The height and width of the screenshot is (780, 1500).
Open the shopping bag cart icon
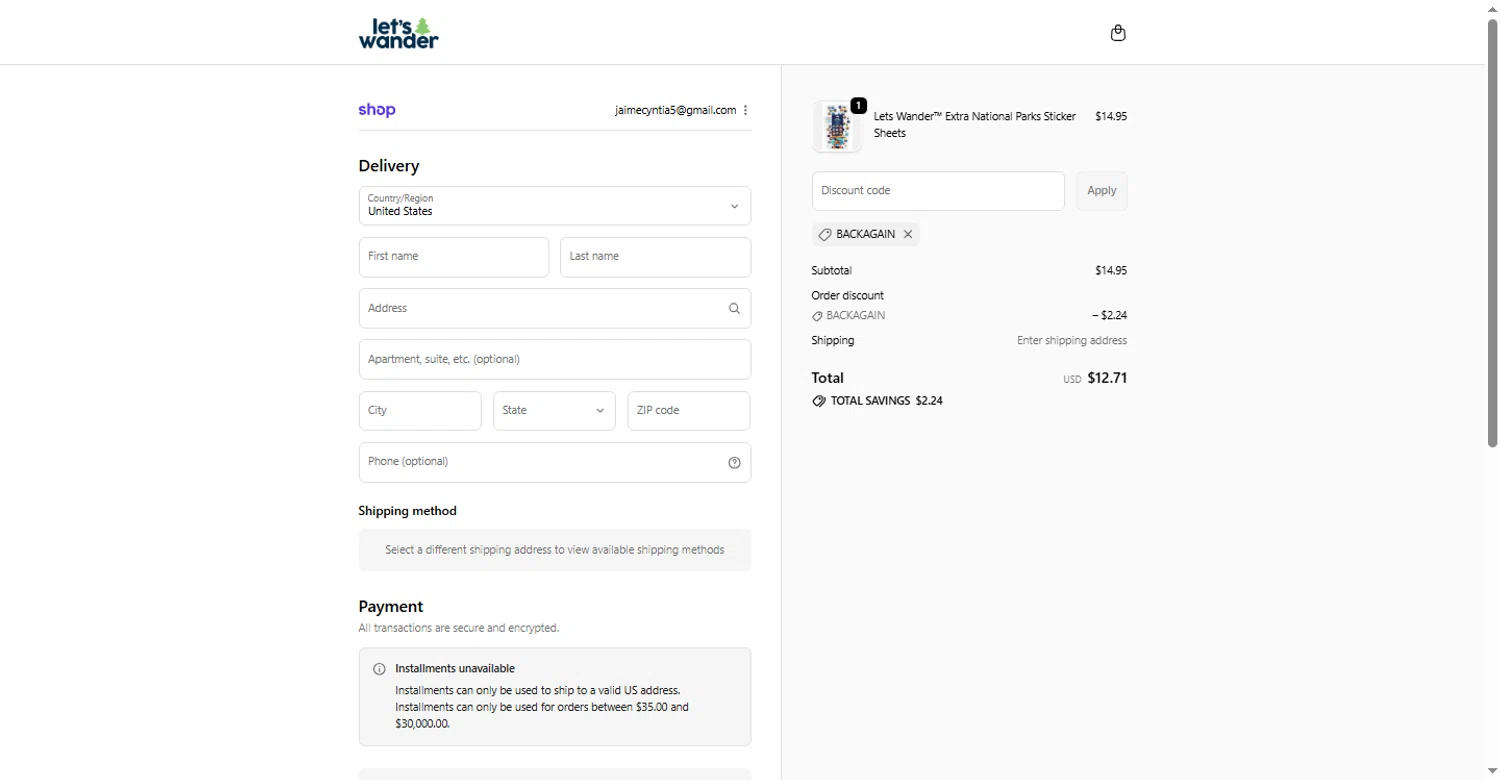[1118, 33]
